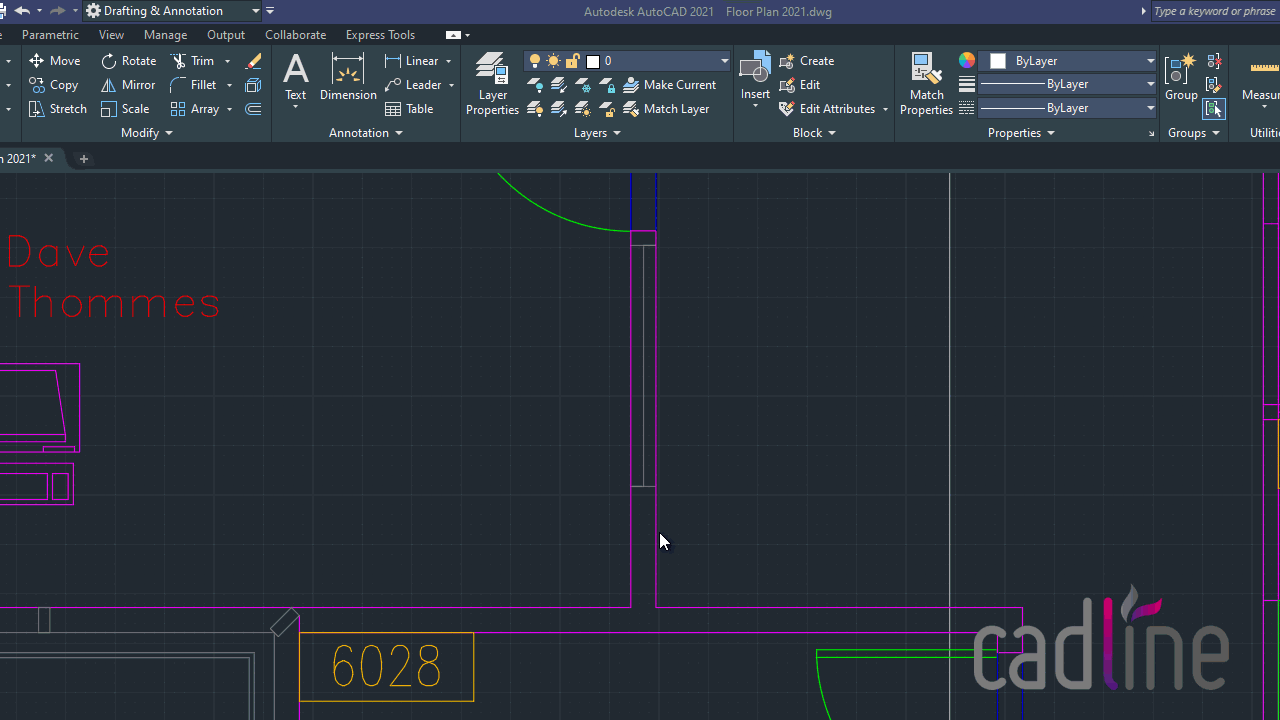Toggle layer 0 freeze sun icon
The height and width of the screenshot is (720, 1280).
pos(554,61)
